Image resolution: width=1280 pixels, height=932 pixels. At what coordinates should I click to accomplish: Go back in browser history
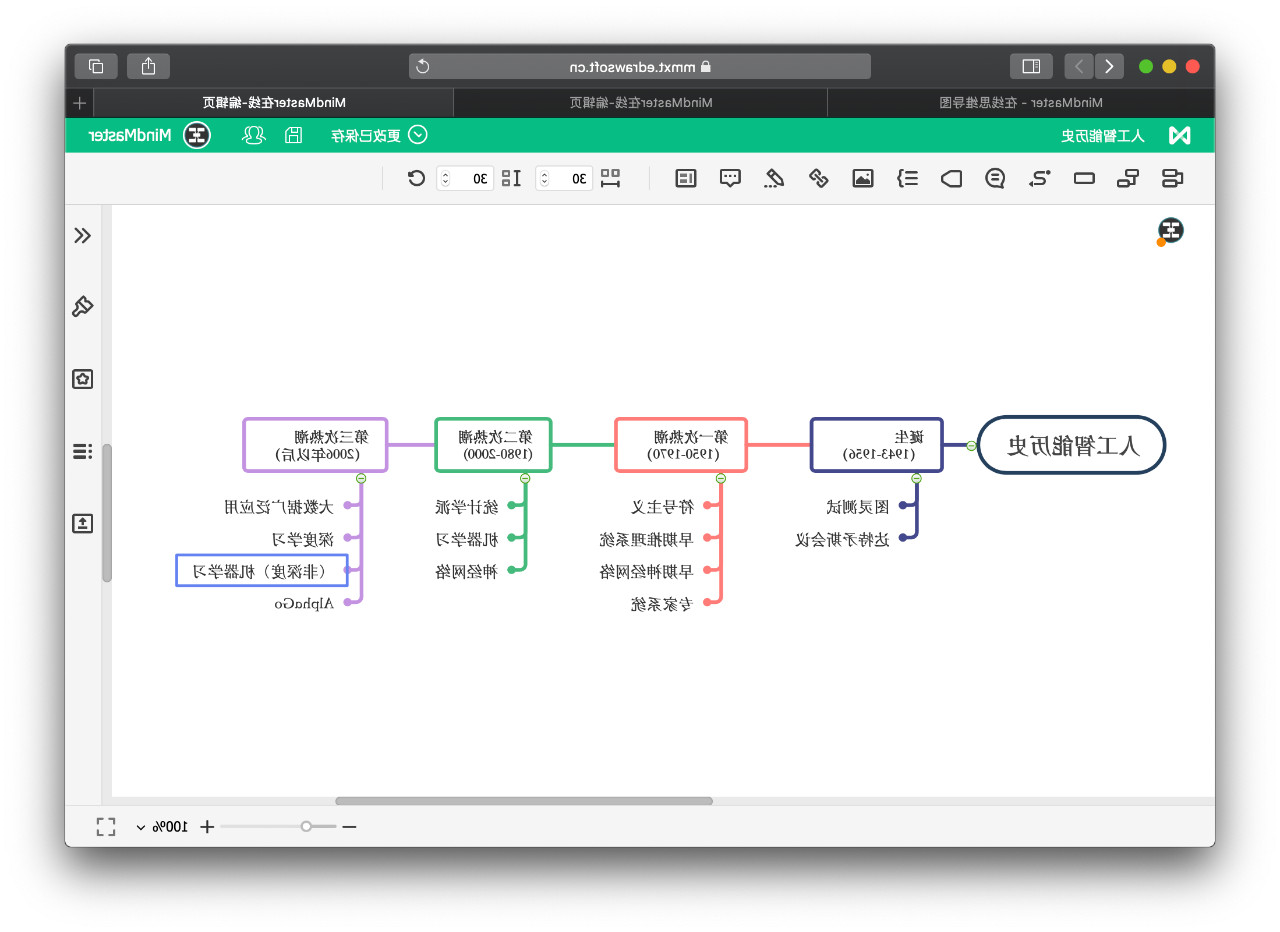coord(1108,66)
